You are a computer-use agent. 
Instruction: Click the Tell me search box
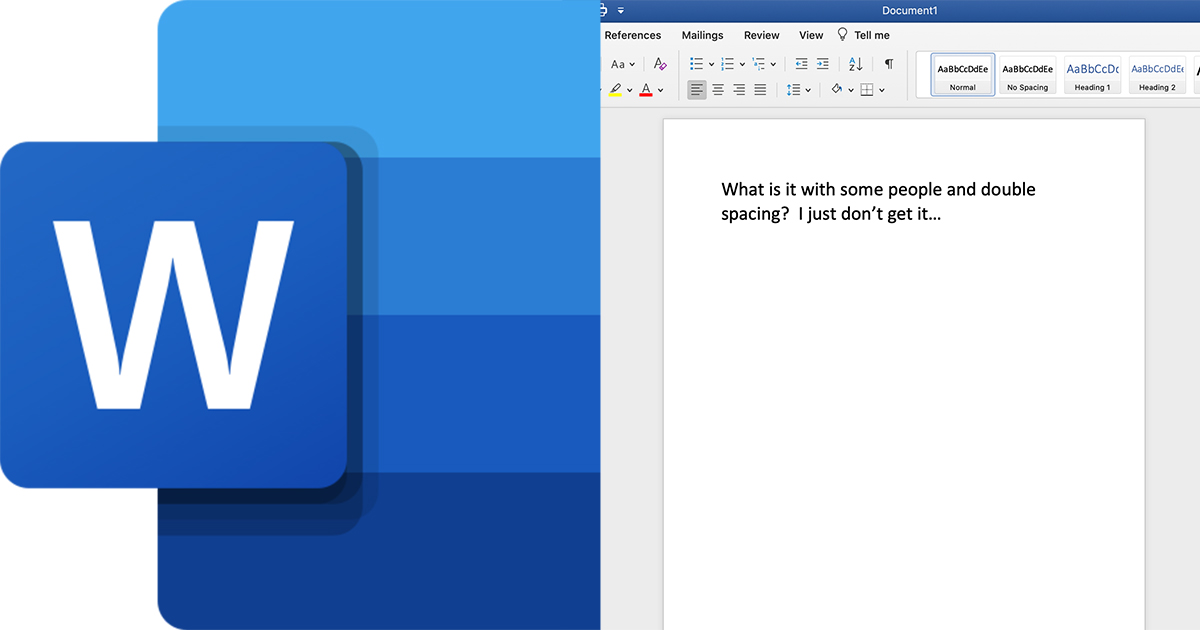pyautogui.click(x=871, y=35)
